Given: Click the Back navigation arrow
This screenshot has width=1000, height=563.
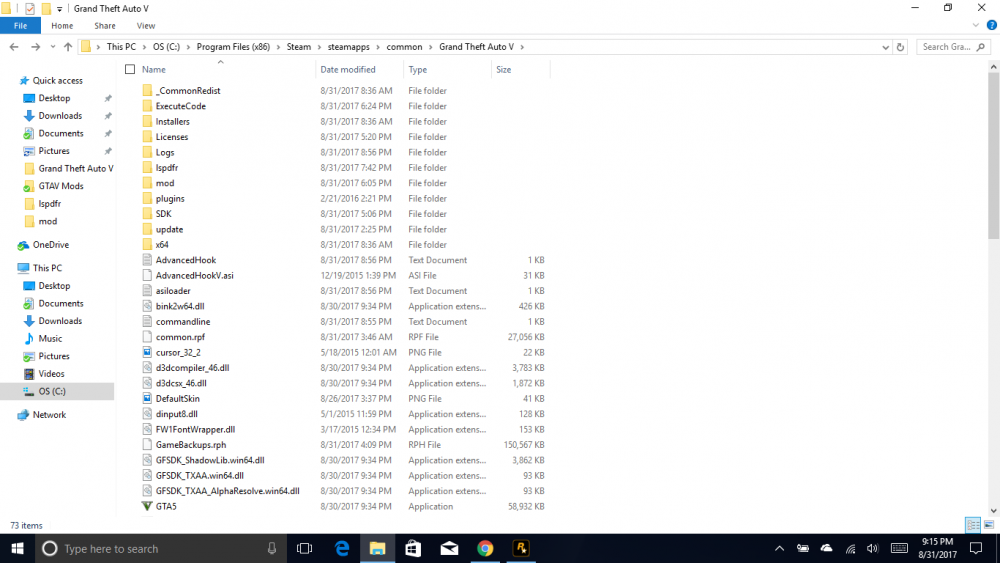Looking at the screenshot, I should pyautogui.click(x=14, y=47).
